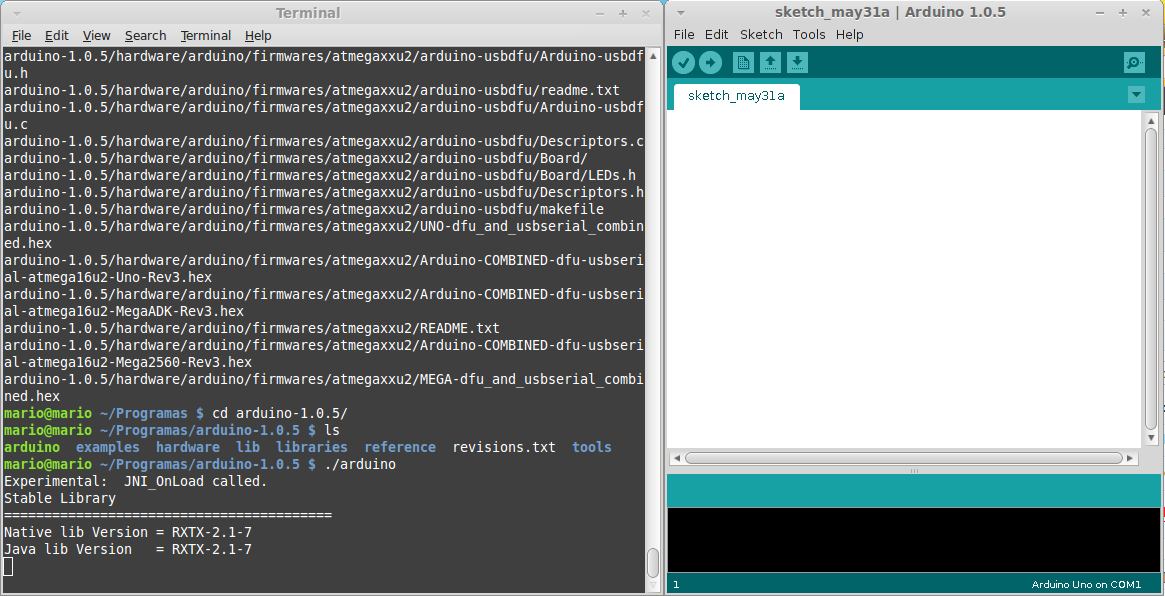Open Arduino window menu arrow in titlebar

pyautogui.click(x=681, y=13)
